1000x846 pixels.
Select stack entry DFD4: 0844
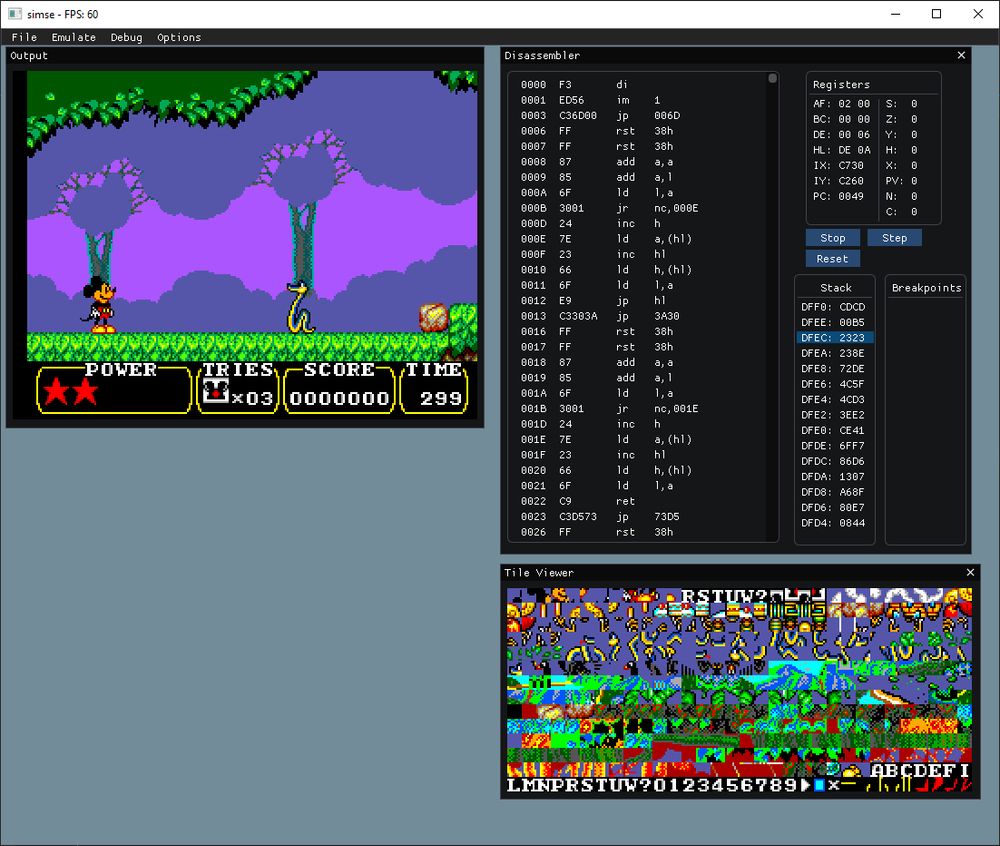tap(834, 523)
